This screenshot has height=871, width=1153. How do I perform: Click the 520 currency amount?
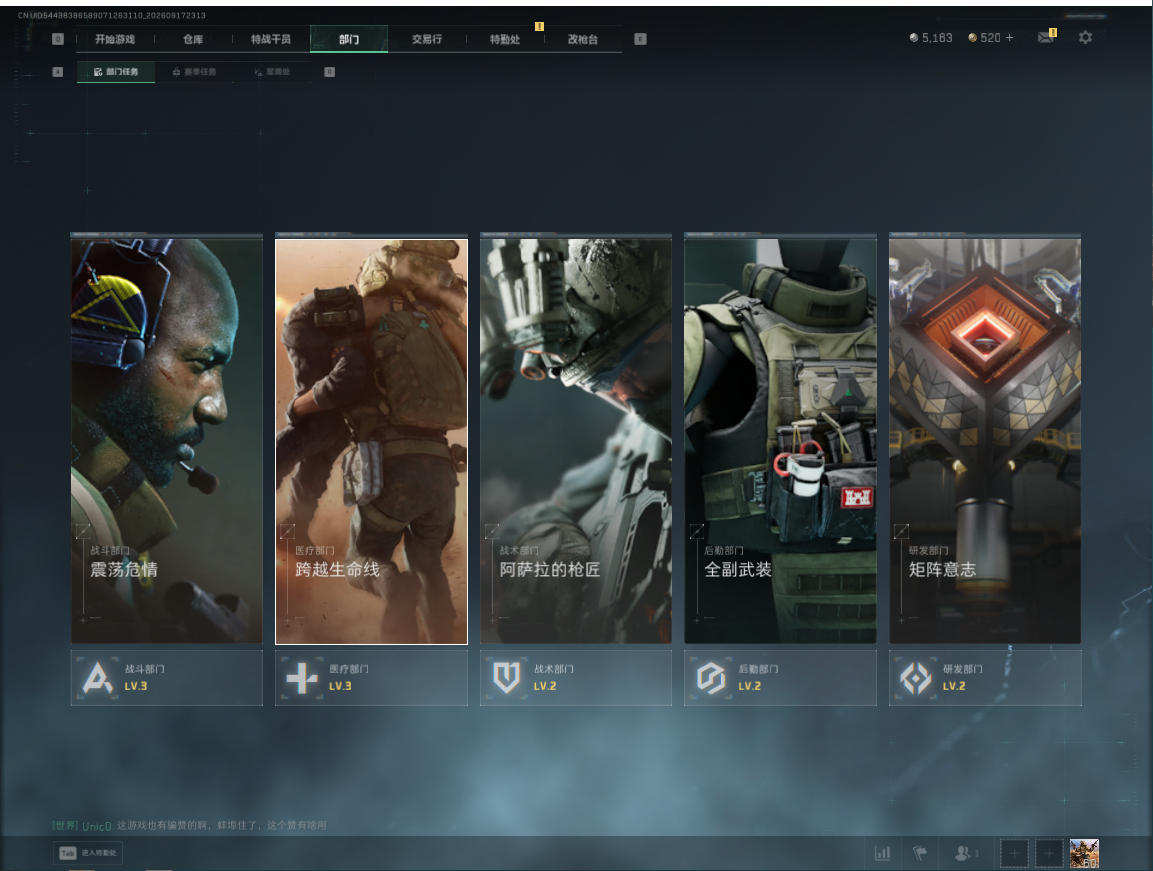tap(990, 38)
